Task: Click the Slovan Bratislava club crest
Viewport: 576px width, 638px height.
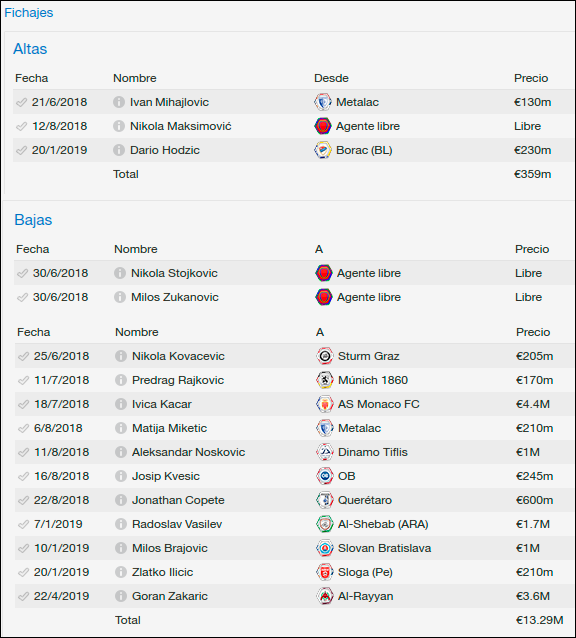Action: tap(325, 548)
